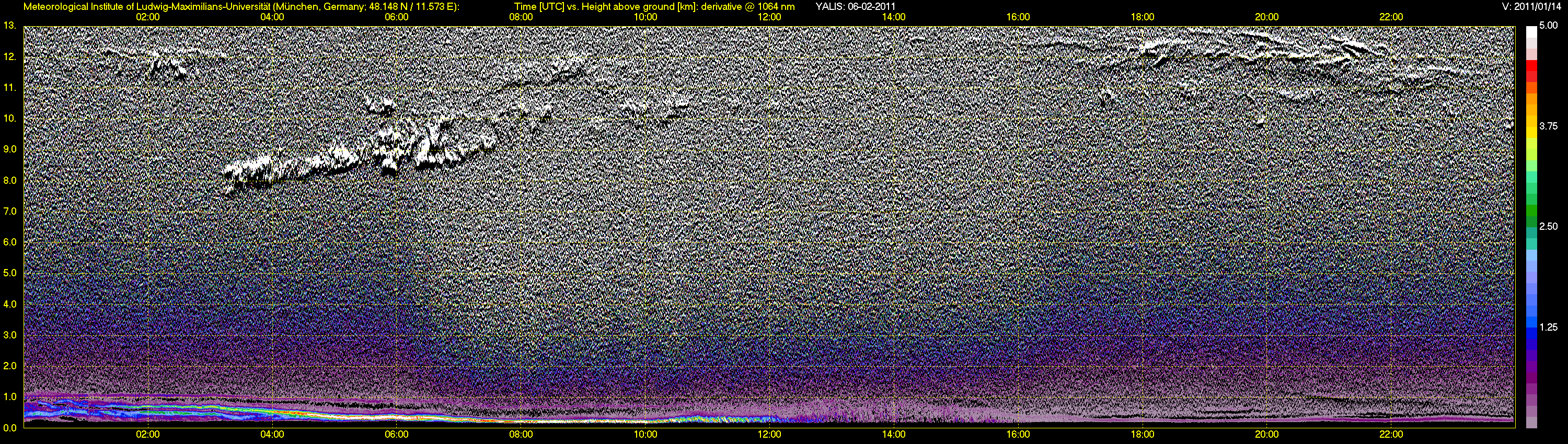Select the 02:00 tick label on the bottom axis
The image size is (1568, 444).
148,435
